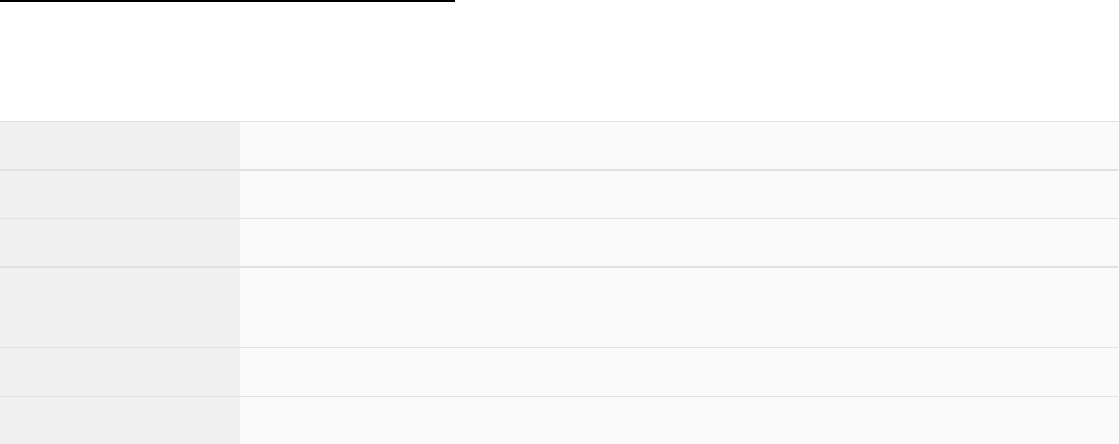Click the black horizontal line at the top

pos(227,1)
